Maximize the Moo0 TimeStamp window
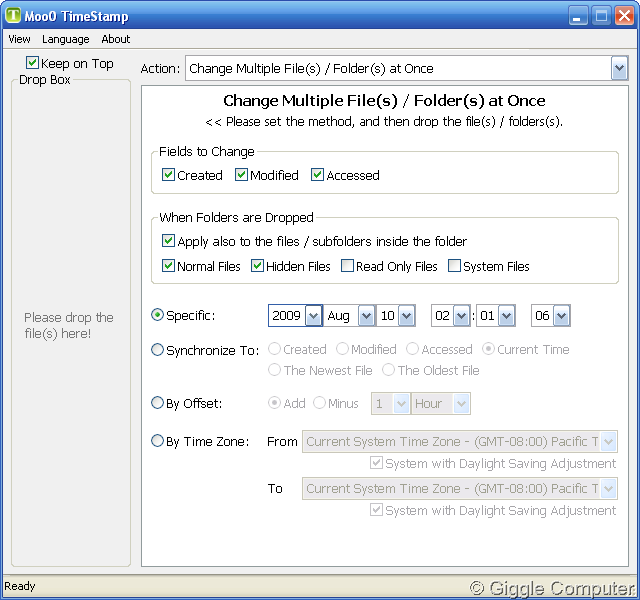This screenshot has height=600, width=640. point(601,16)
